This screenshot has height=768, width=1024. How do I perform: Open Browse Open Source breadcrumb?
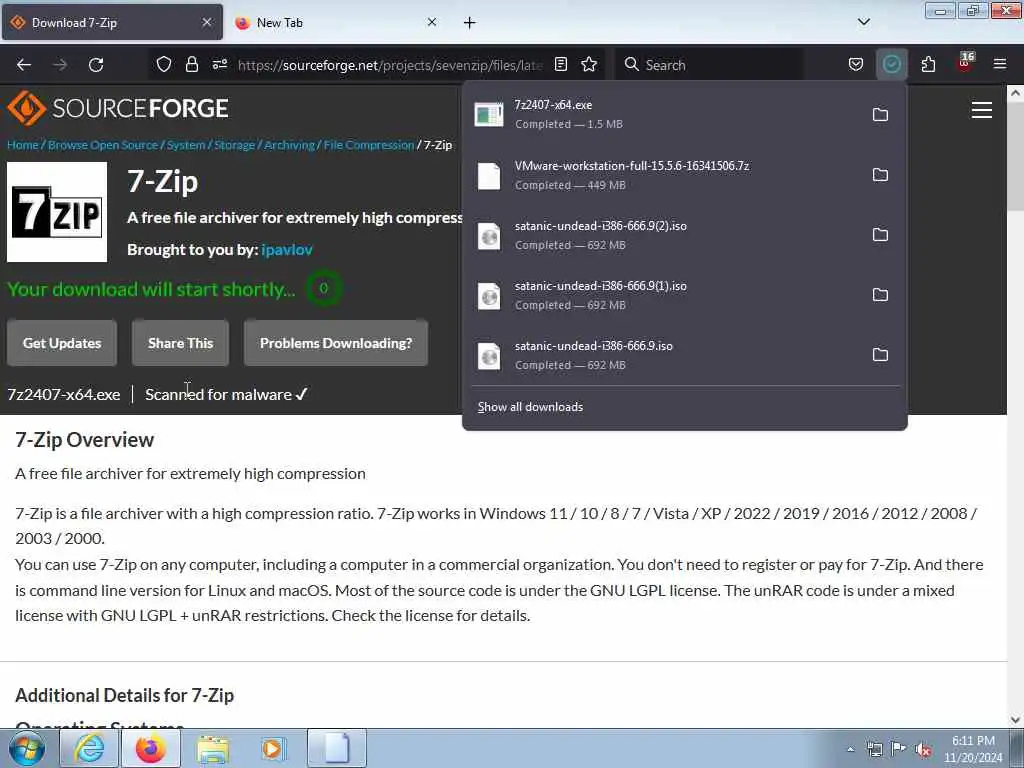point(103,145)
